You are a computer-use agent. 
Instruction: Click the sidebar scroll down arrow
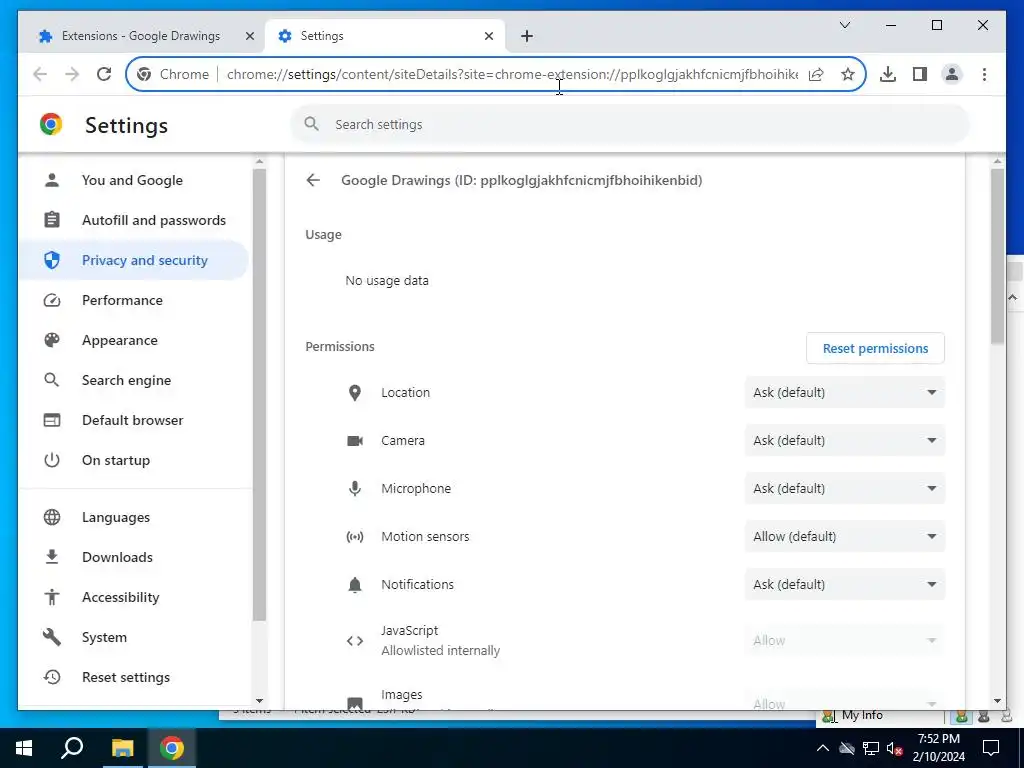[259, 701]
